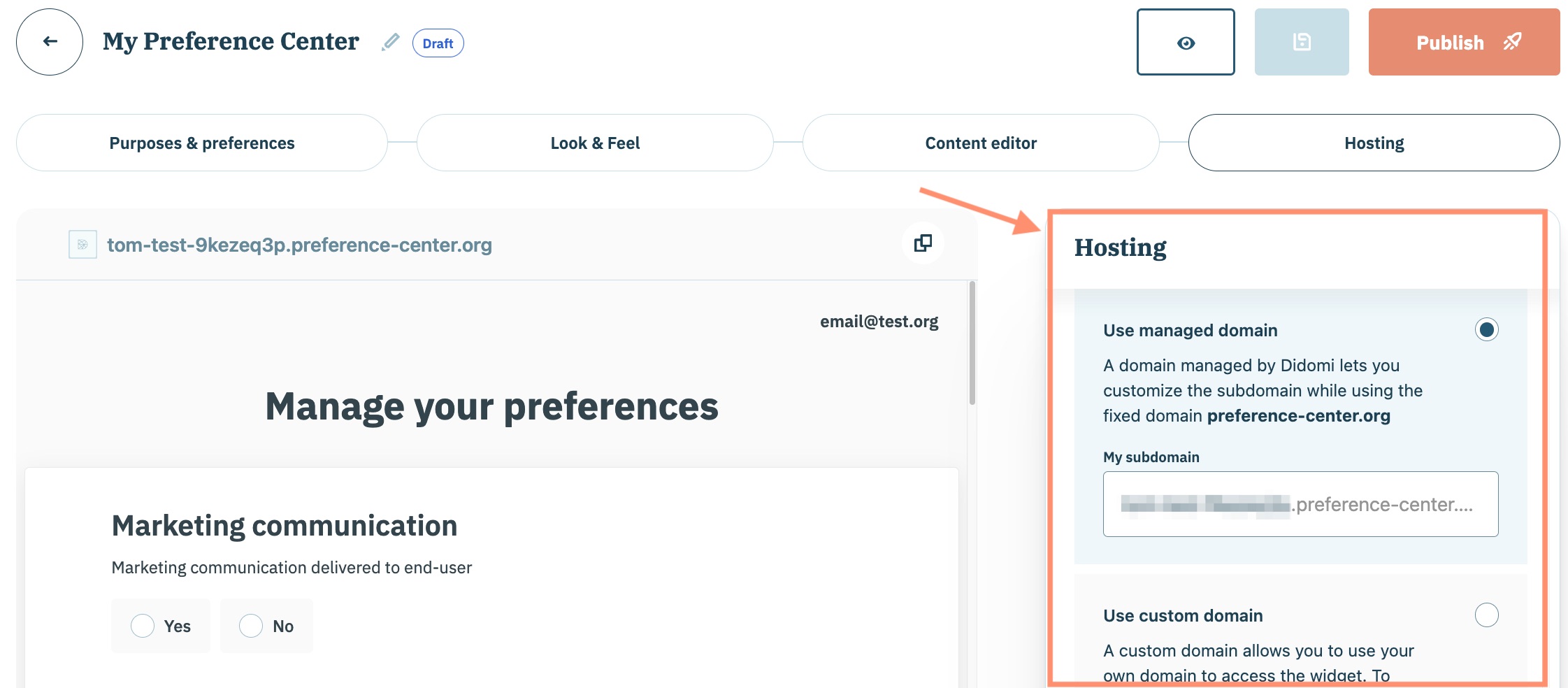The image size is (1568, 688).
Task: Edit the preference center name with pencil icon
Action: click(x=390, y=43)
